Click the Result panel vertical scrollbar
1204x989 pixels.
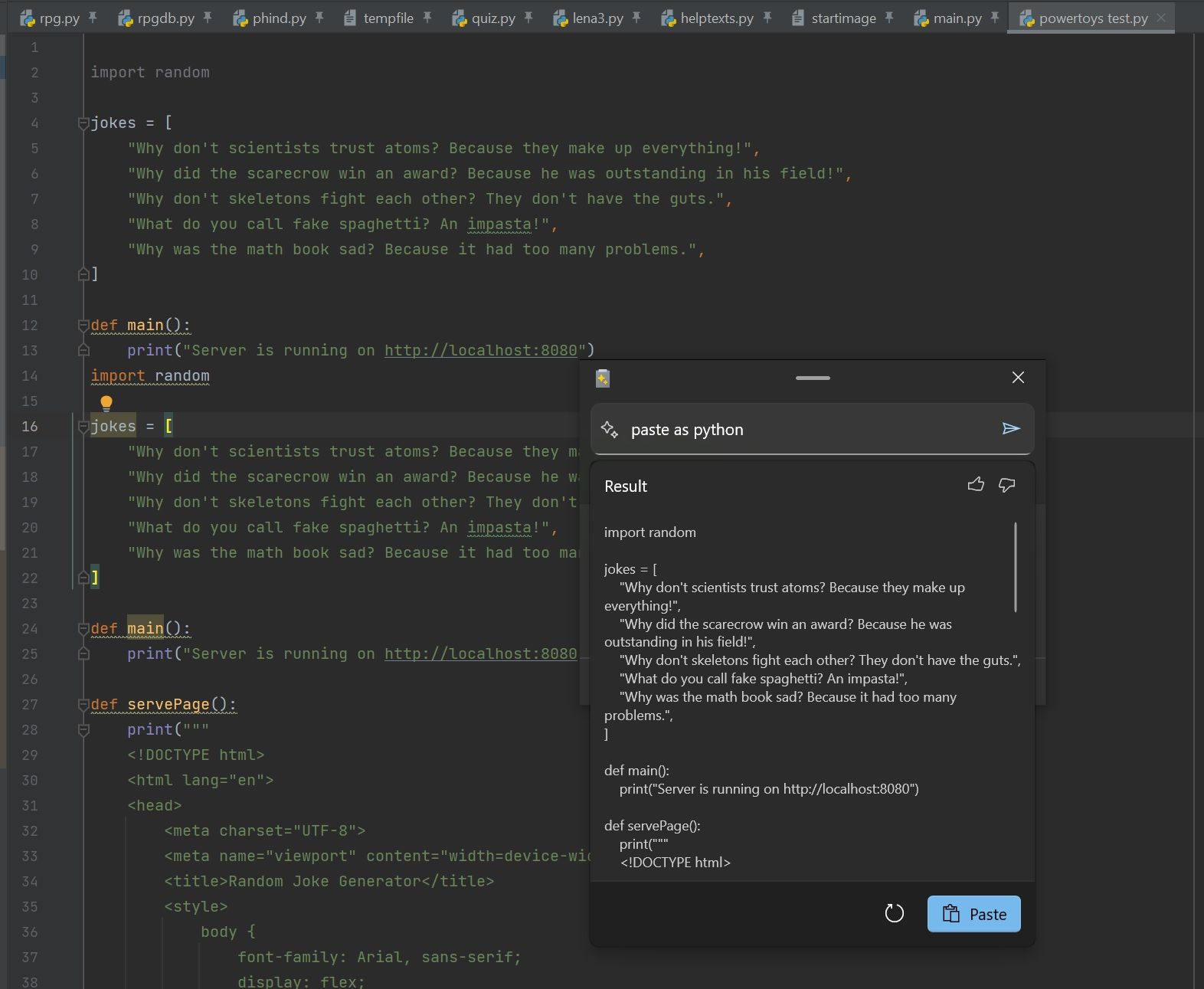[x=1016, y=567]
